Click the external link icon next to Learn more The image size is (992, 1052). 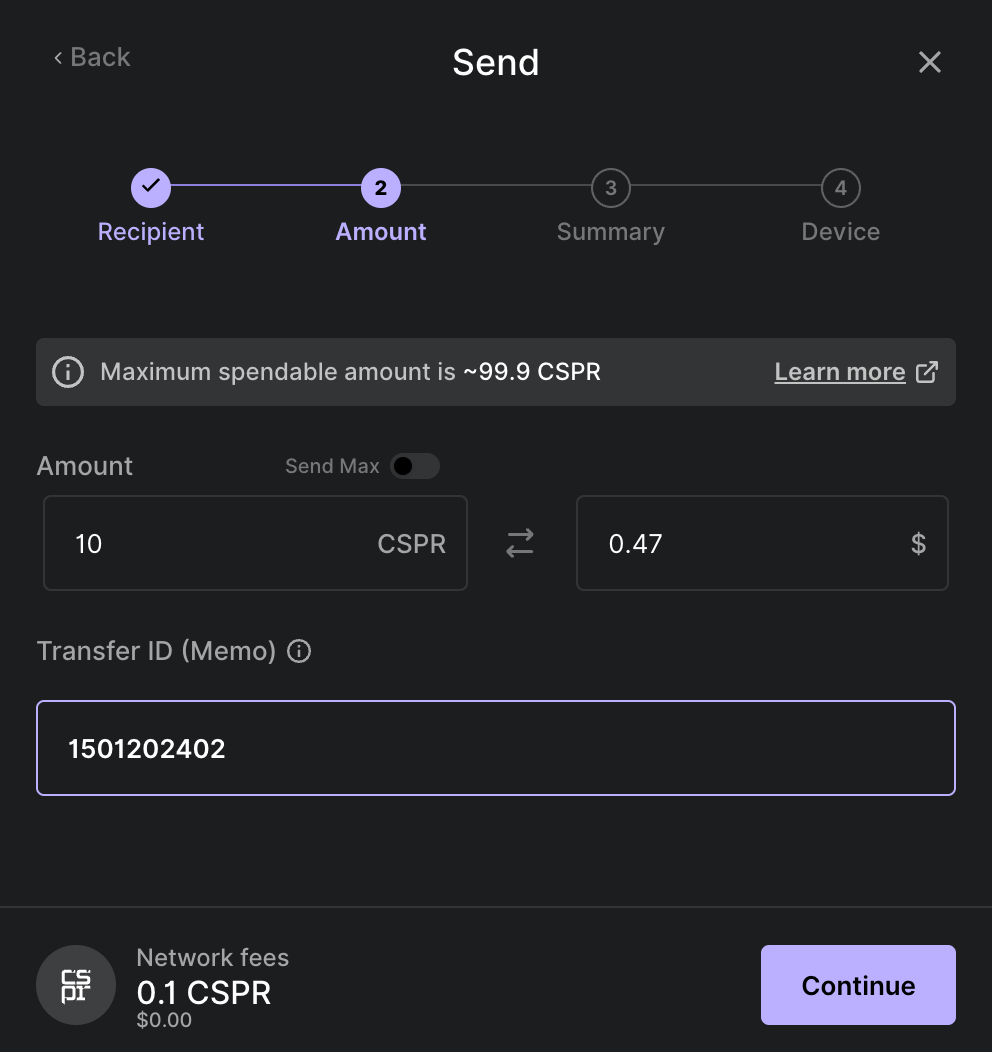(x=927, y=371)
